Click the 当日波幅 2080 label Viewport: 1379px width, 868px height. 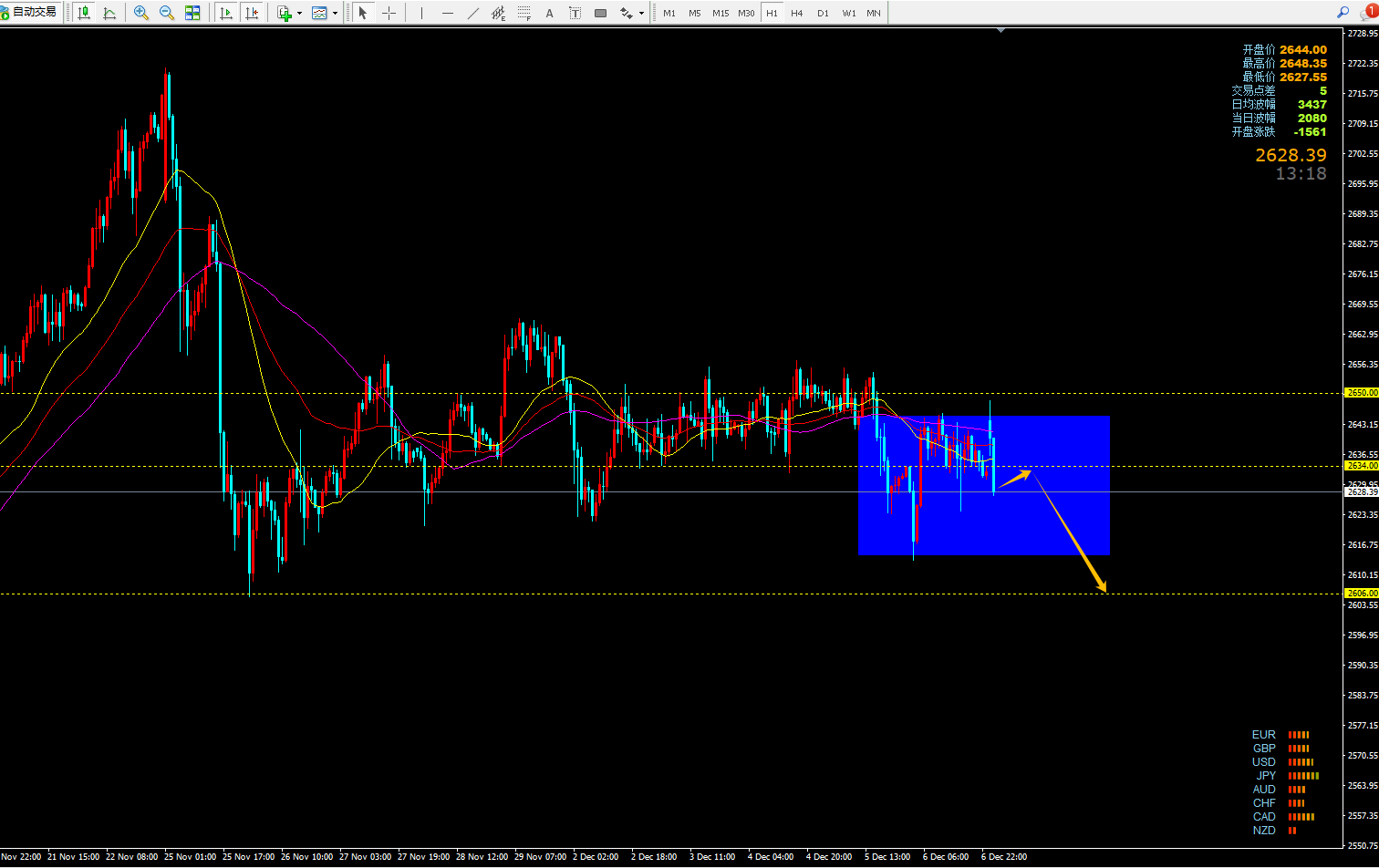click(1279, 119)
